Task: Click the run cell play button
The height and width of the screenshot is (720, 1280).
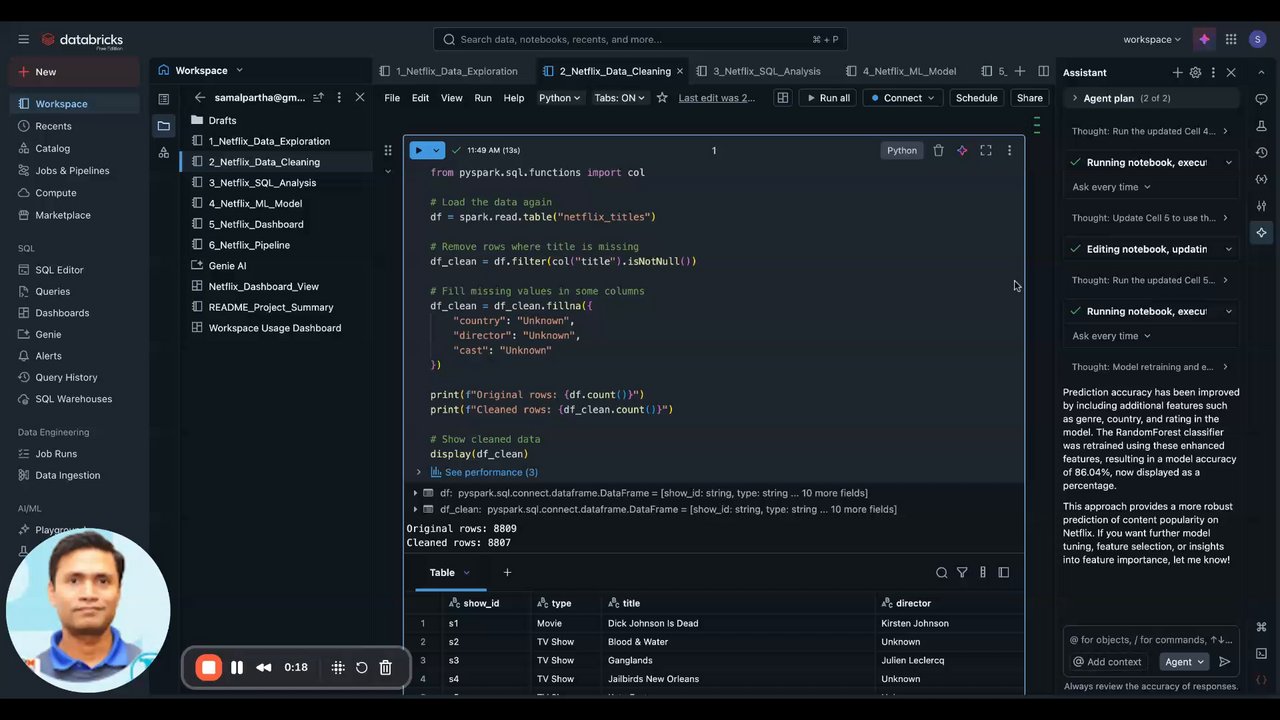Action: (419, 150)
